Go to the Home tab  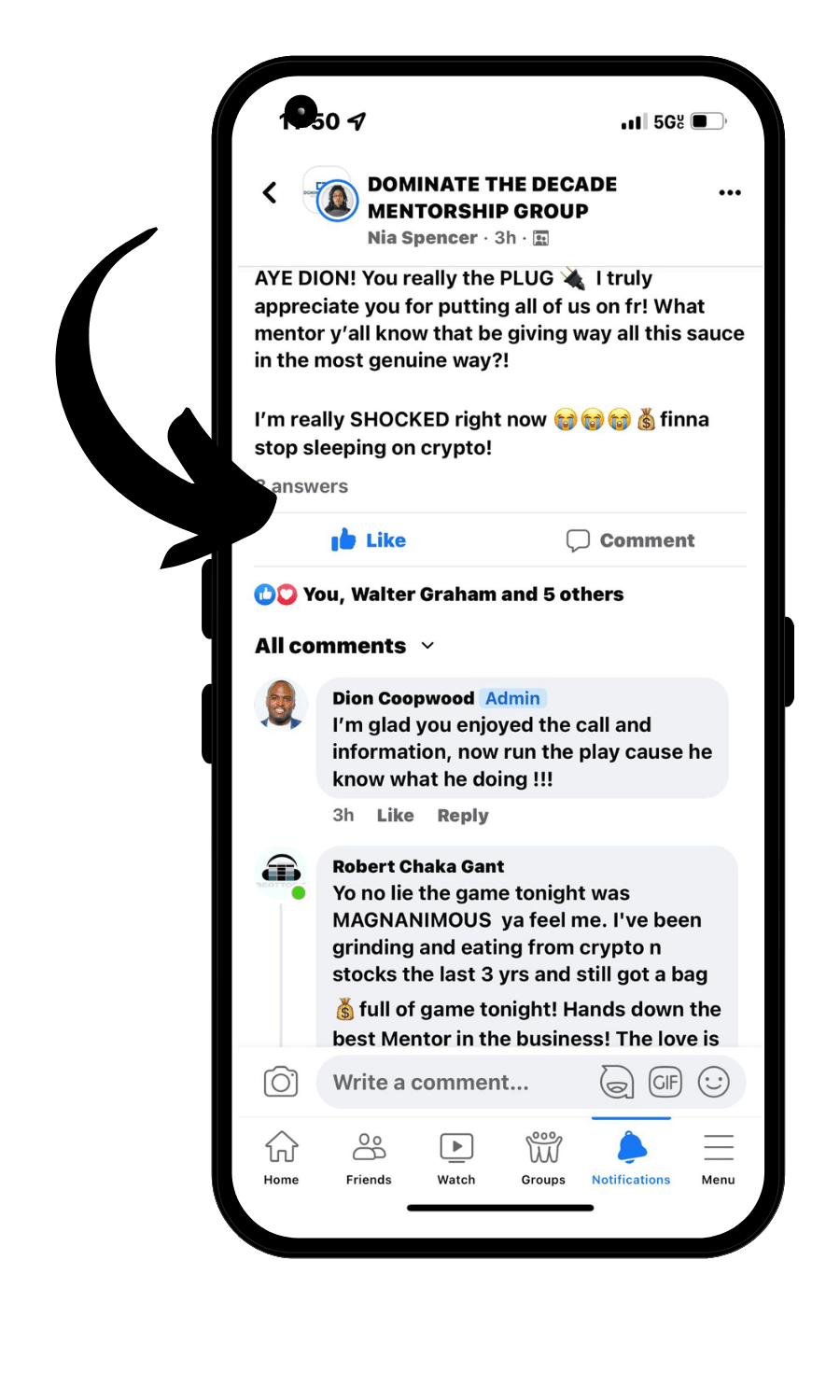[x=281, y=1157]
